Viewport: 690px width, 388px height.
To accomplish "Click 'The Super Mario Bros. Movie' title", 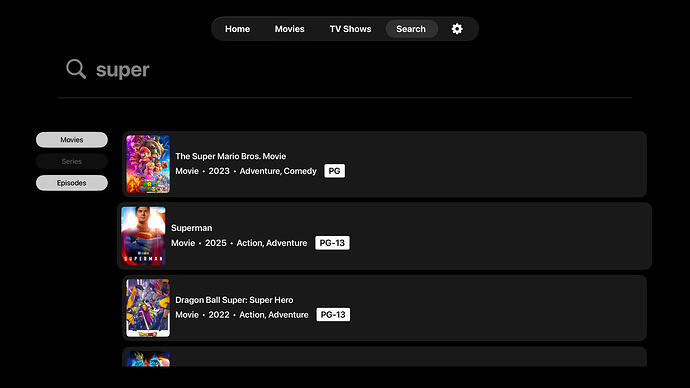I will (231, 156).
